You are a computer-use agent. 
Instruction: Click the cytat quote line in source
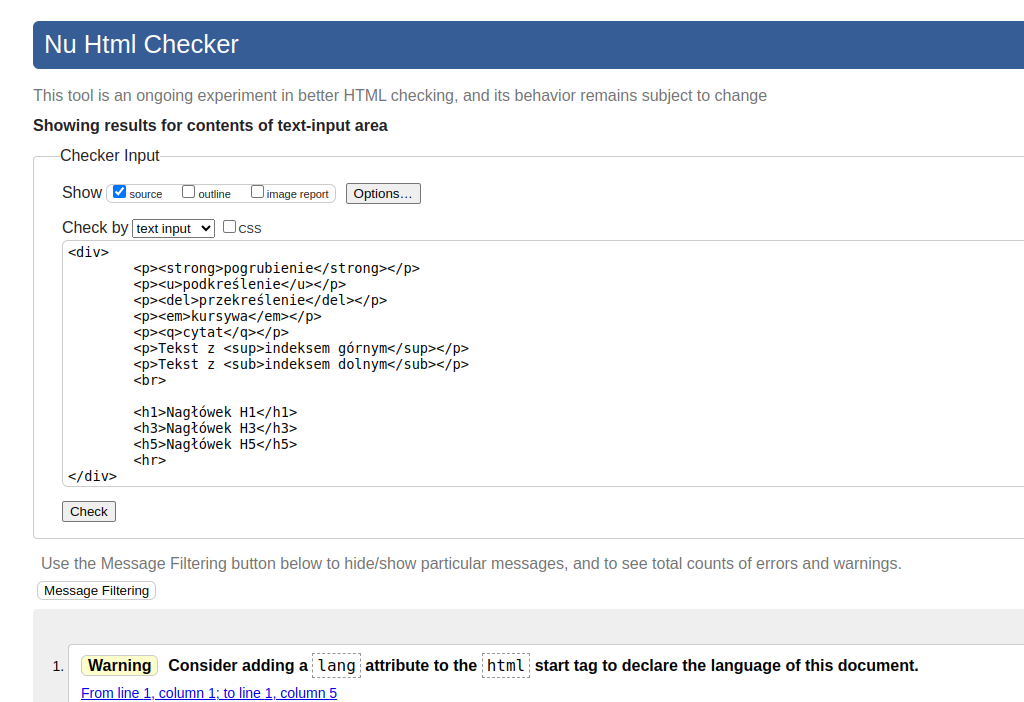tap(211, 332)
